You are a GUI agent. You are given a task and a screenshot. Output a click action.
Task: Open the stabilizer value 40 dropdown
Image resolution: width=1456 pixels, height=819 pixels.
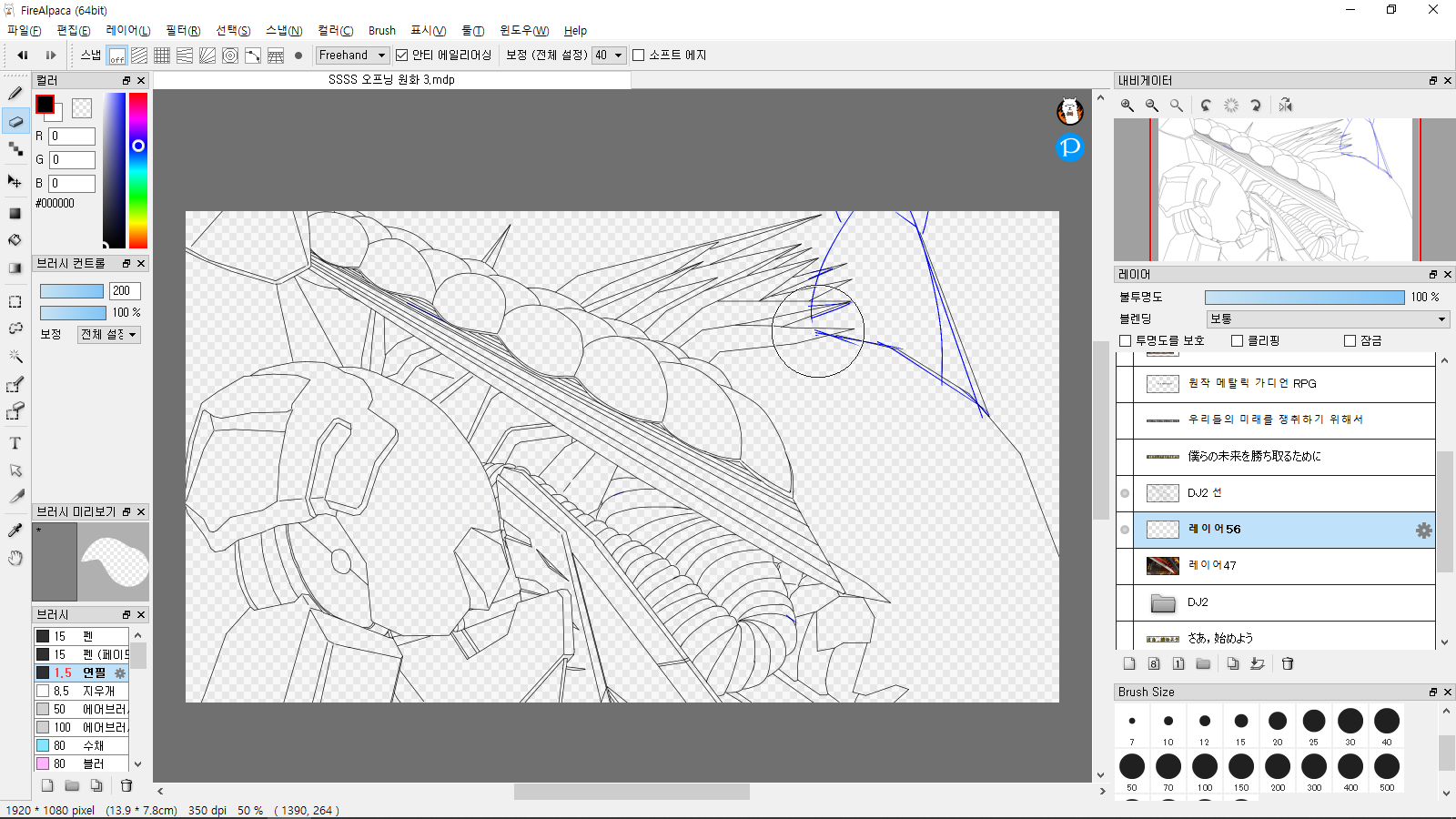click(x=609, y=56)
